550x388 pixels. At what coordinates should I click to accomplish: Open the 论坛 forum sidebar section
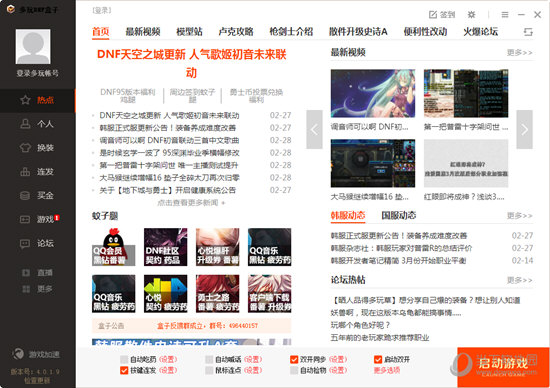tap(38, 243)
